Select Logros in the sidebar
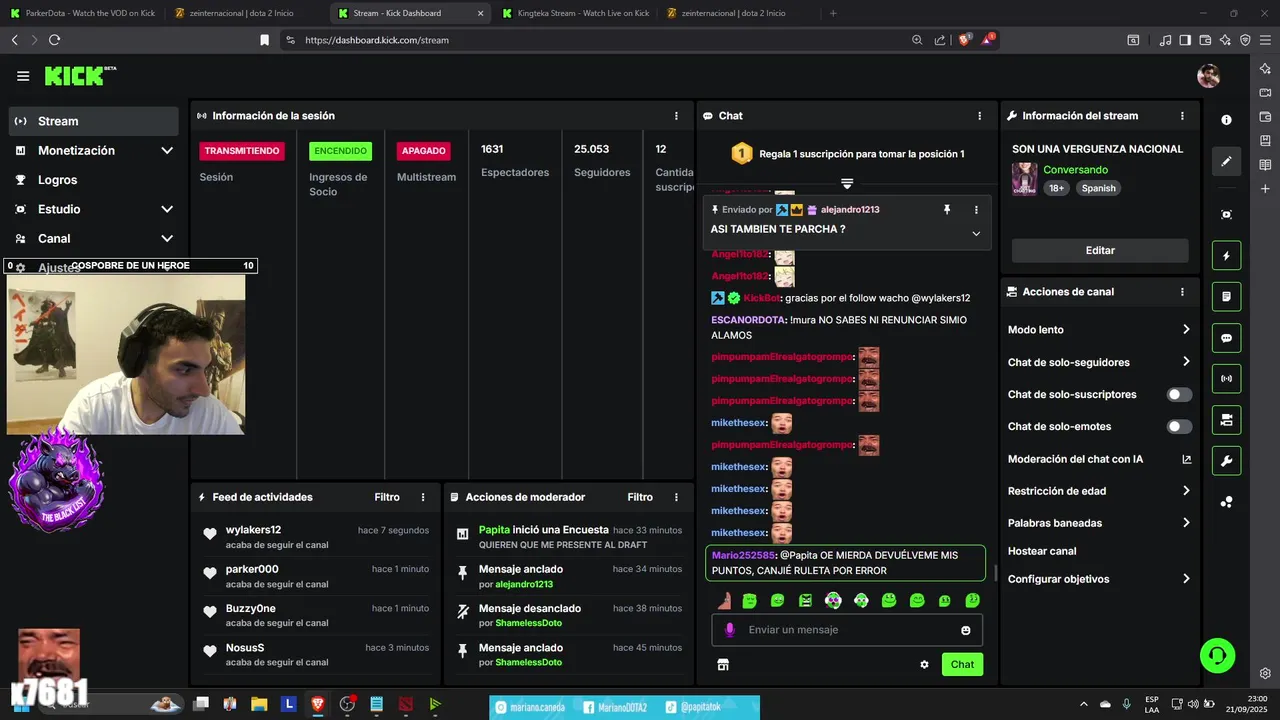Viewport: 1280px width, 720px height. pos(94,180)
